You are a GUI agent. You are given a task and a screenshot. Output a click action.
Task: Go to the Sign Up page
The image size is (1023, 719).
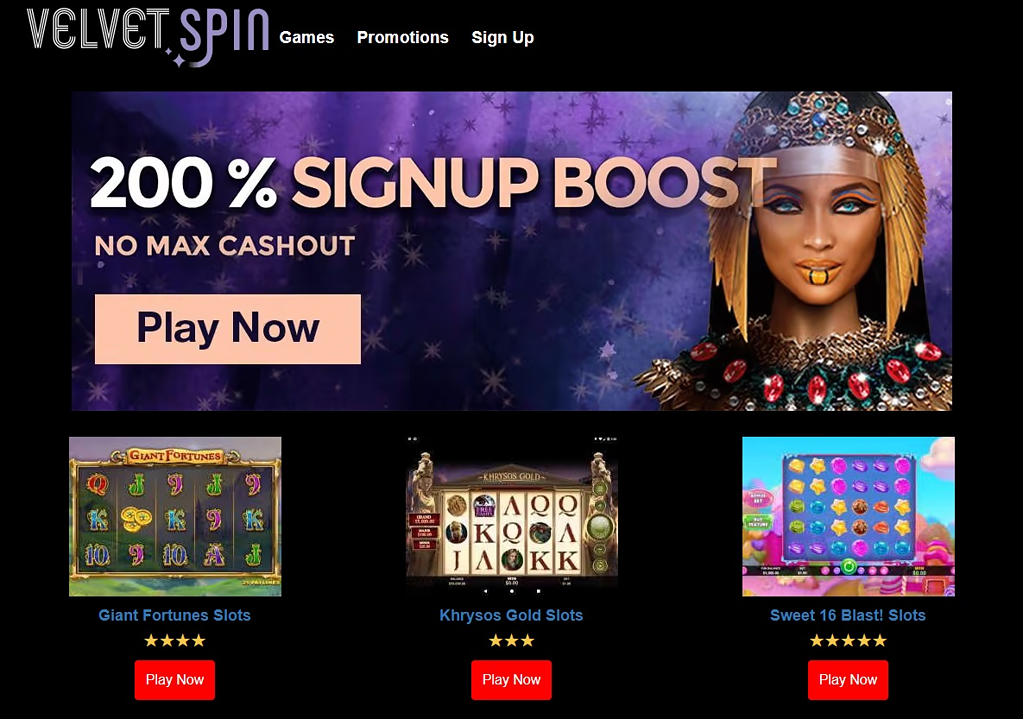(502, 38)
